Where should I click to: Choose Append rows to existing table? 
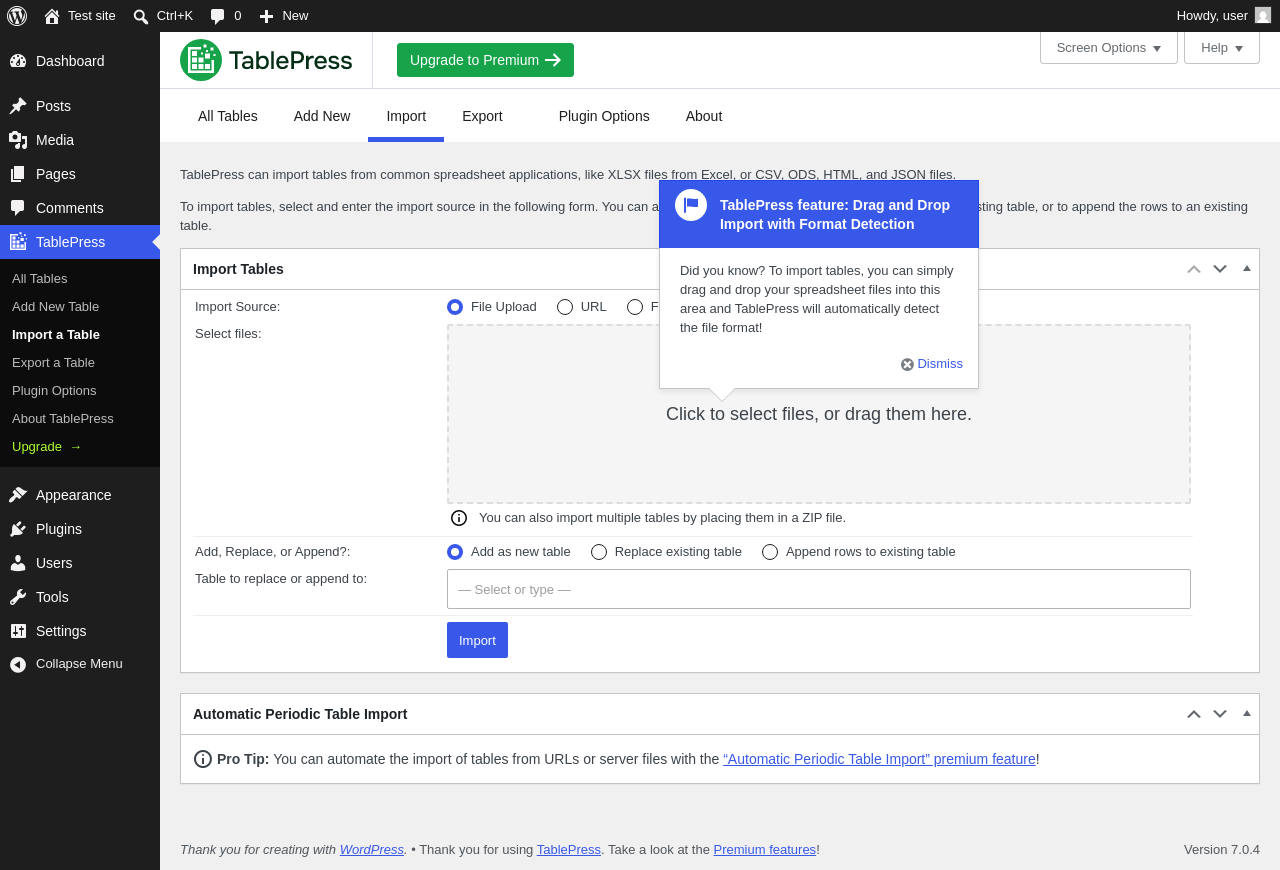pos(770,552)
